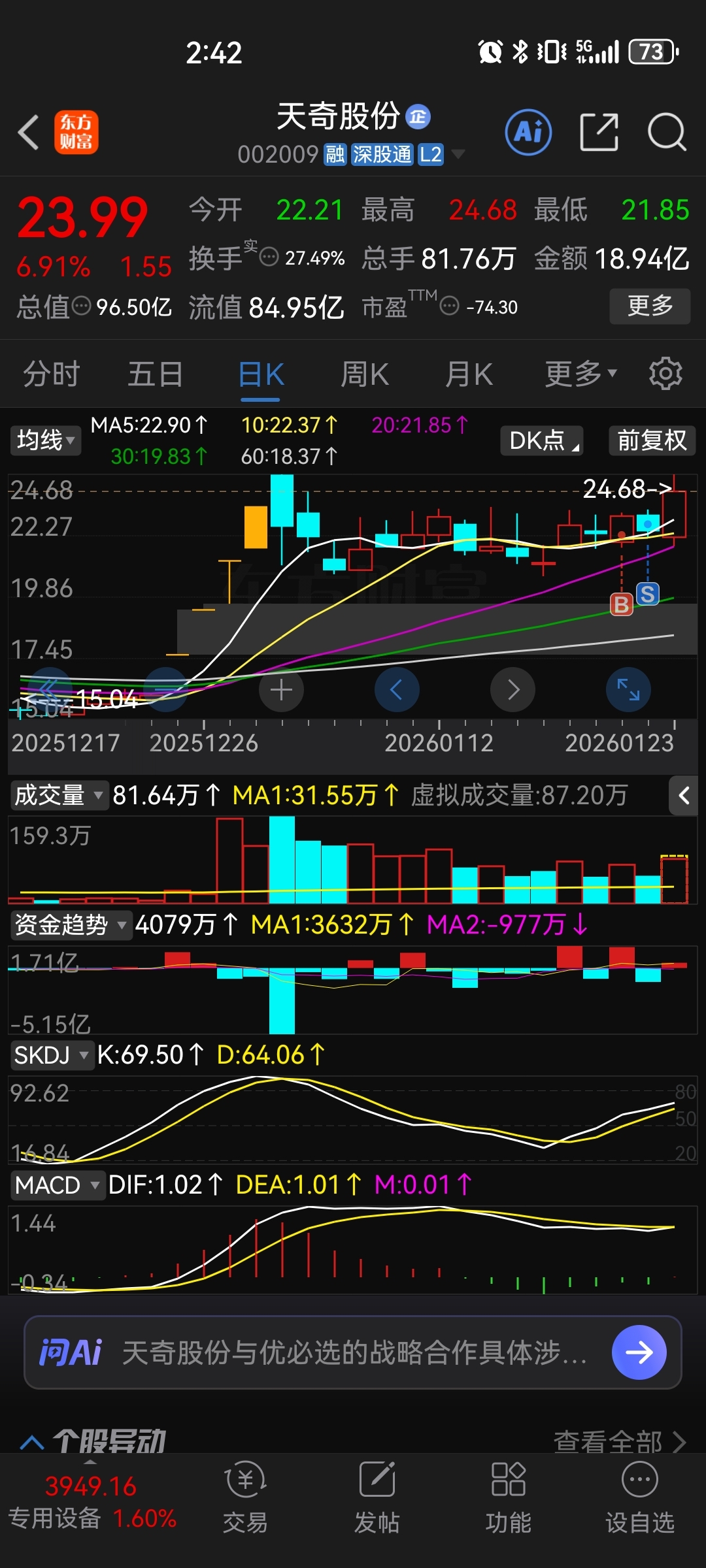This screenshot has height=1568, width=706.
Task: Tap the 24.68 high price marker
Action: pos(628,489)
